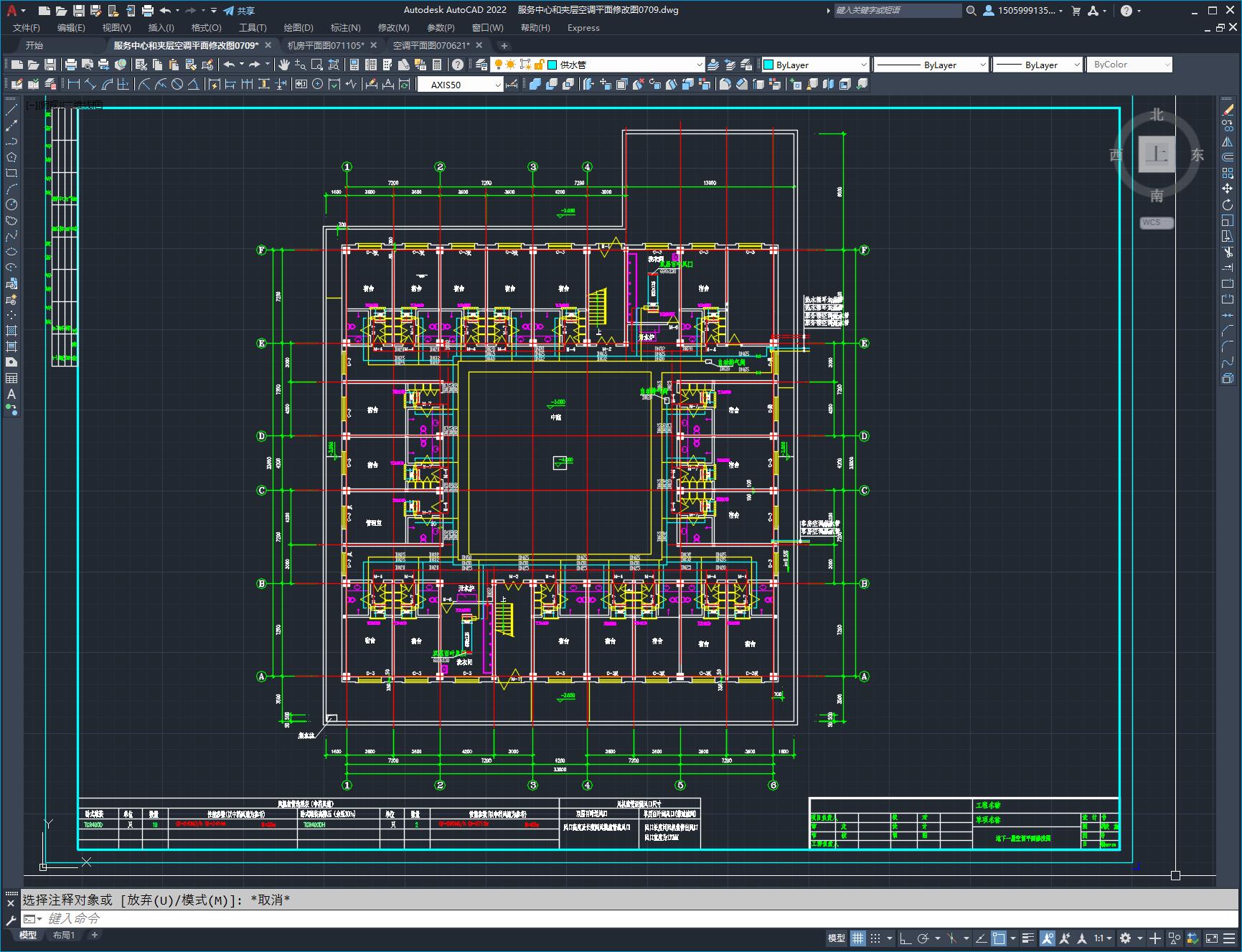Select the Hatch tool in draw toolbar
1242x952 pixels.
tap(11, 331)
